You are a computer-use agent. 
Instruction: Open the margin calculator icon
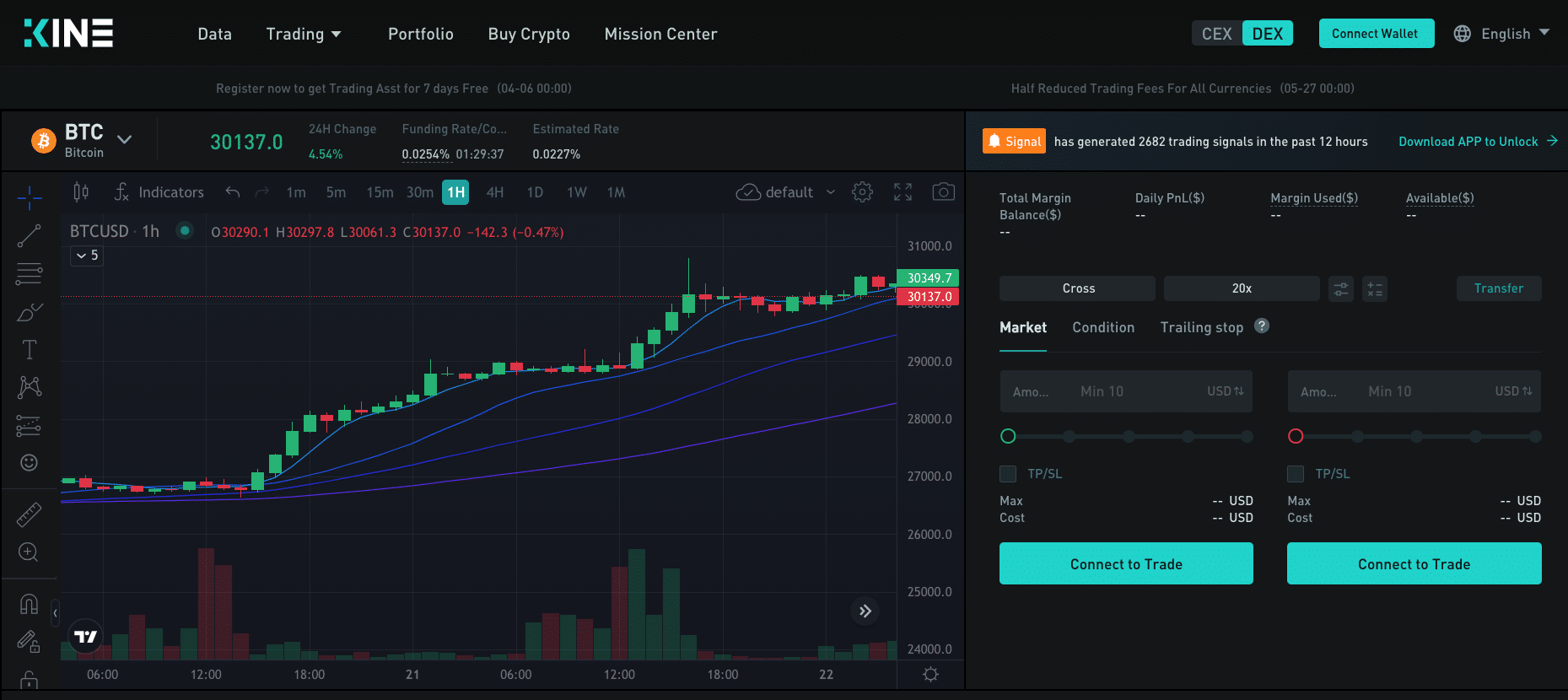(x=1375, y=288)
